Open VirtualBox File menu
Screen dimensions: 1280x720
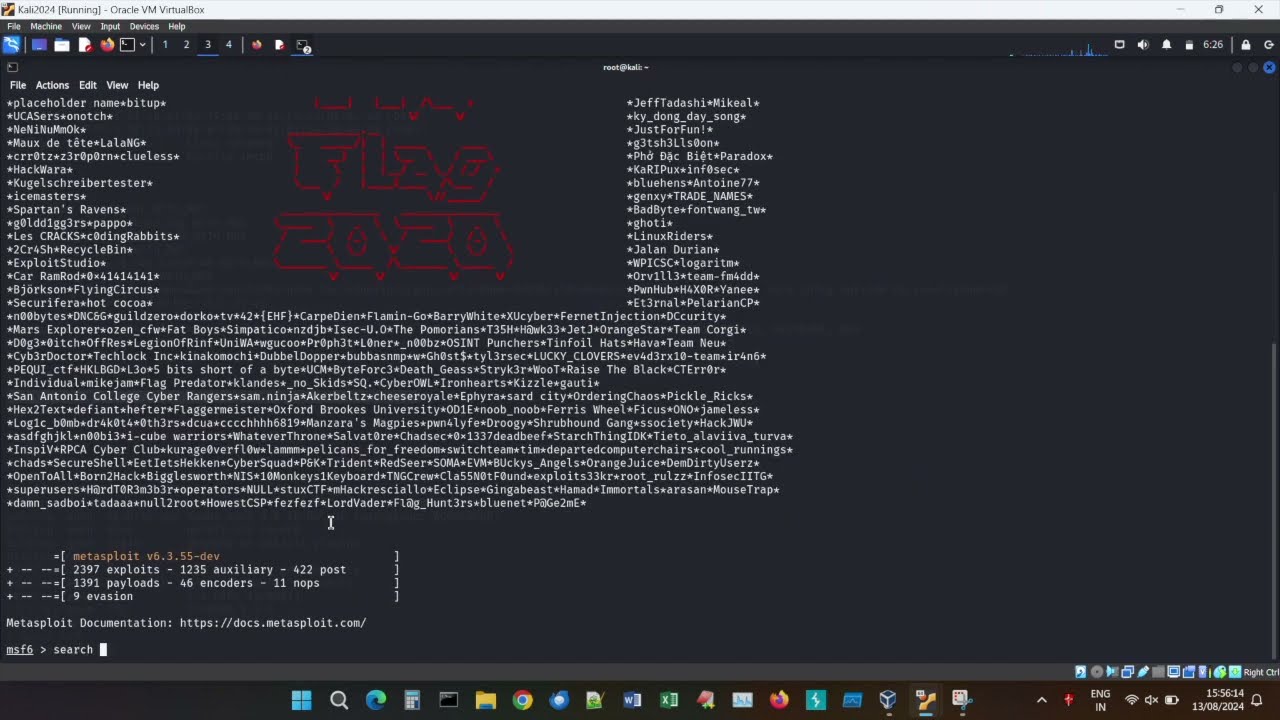click(14, 26)
